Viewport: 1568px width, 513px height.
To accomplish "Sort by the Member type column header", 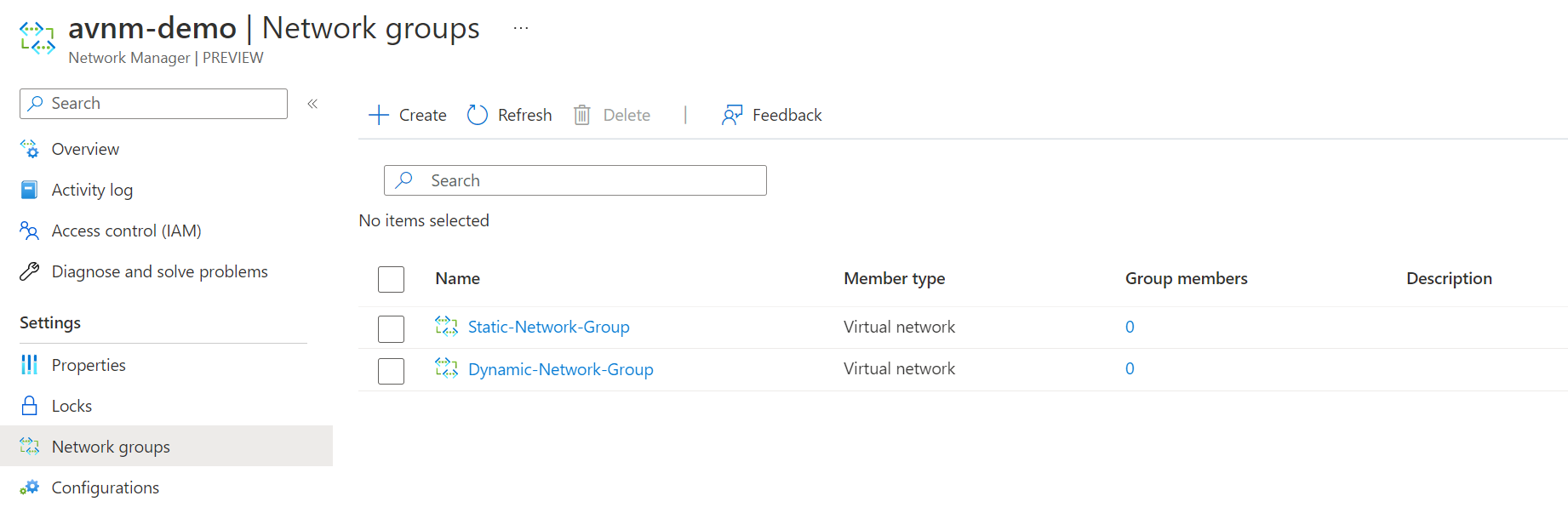I will [x=895, y=278].
